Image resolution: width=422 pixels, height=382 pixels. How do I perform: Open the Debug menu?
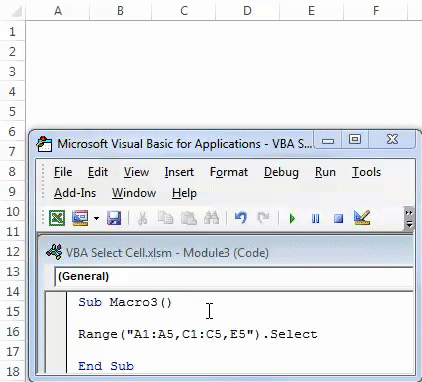[281, 172]
